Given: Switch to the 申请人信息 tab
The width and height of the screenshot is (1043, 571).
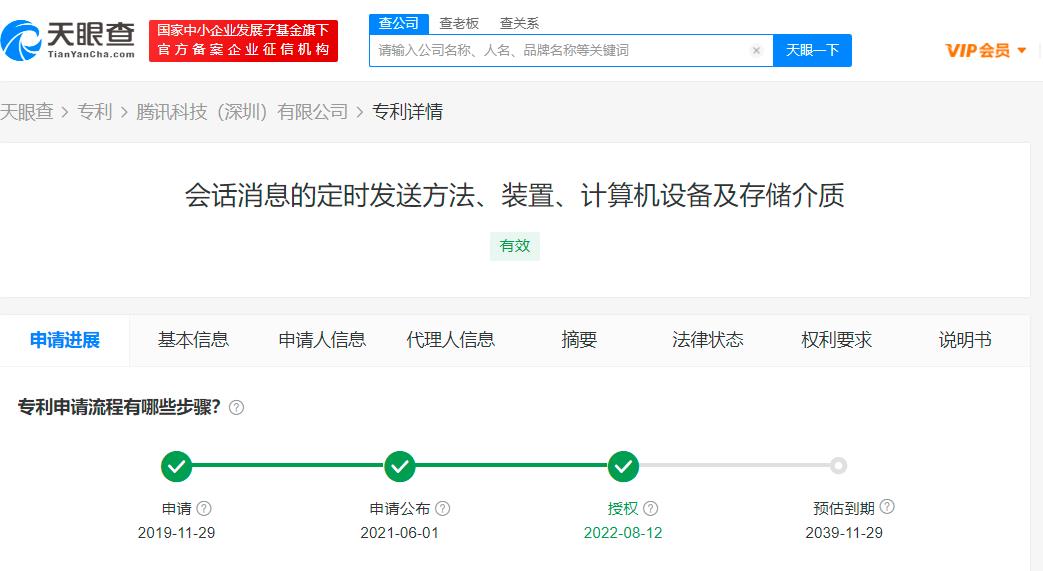Looking at the screenshot, I should (x=322, y=340).
